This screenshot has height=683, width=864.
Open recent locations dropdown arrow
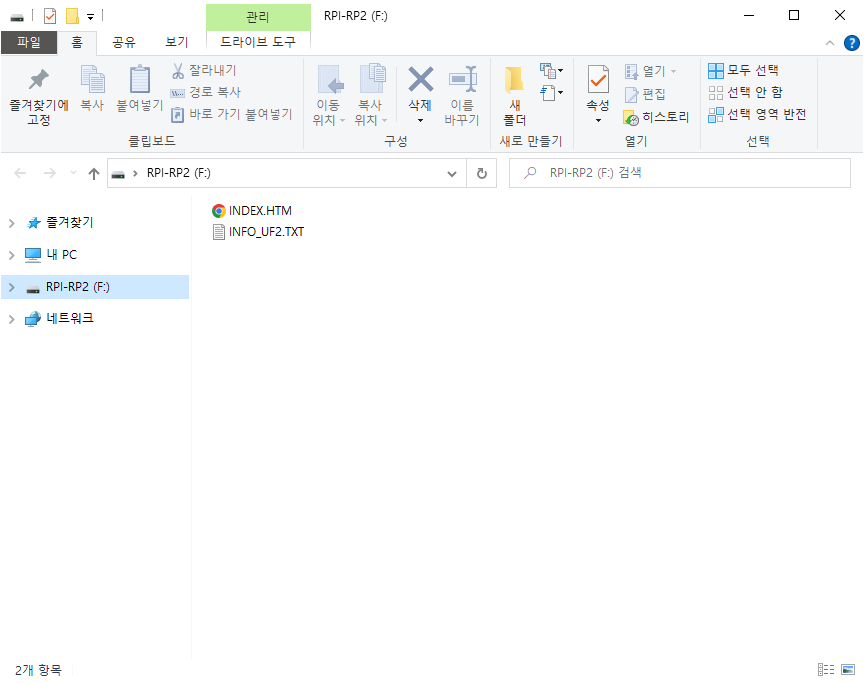73,174
